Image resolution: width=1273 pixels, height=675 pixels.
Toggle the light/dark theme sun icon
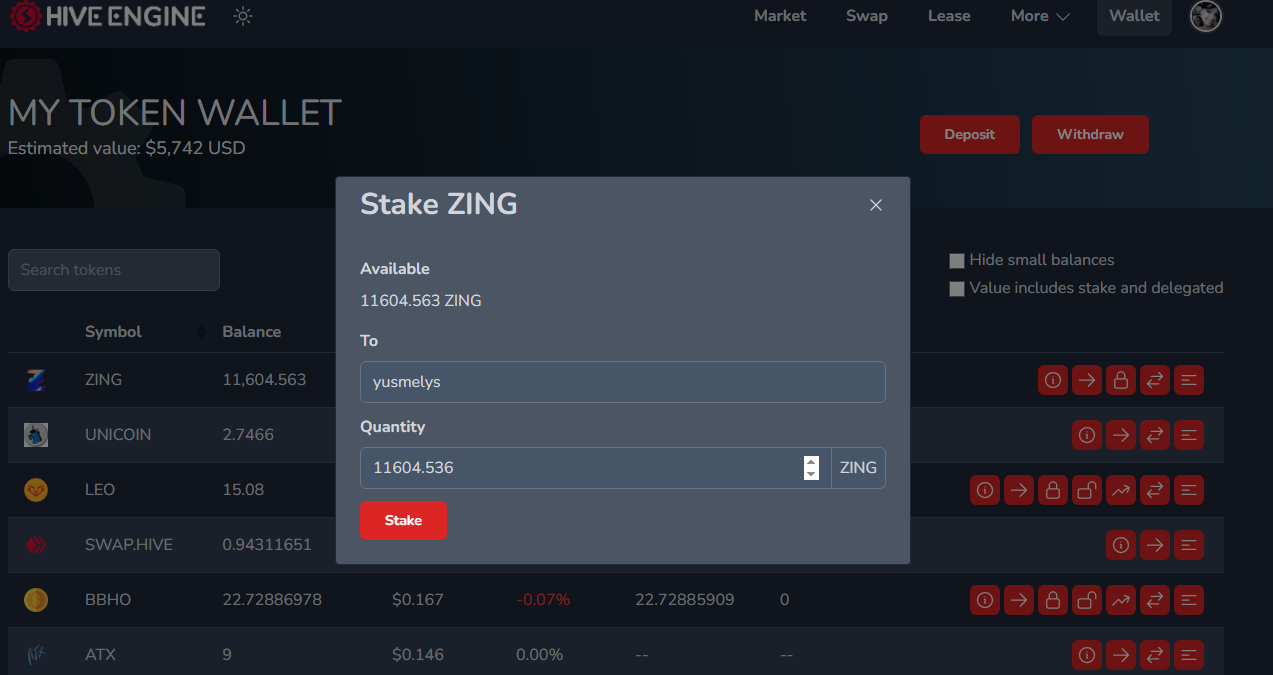(243, 16)
